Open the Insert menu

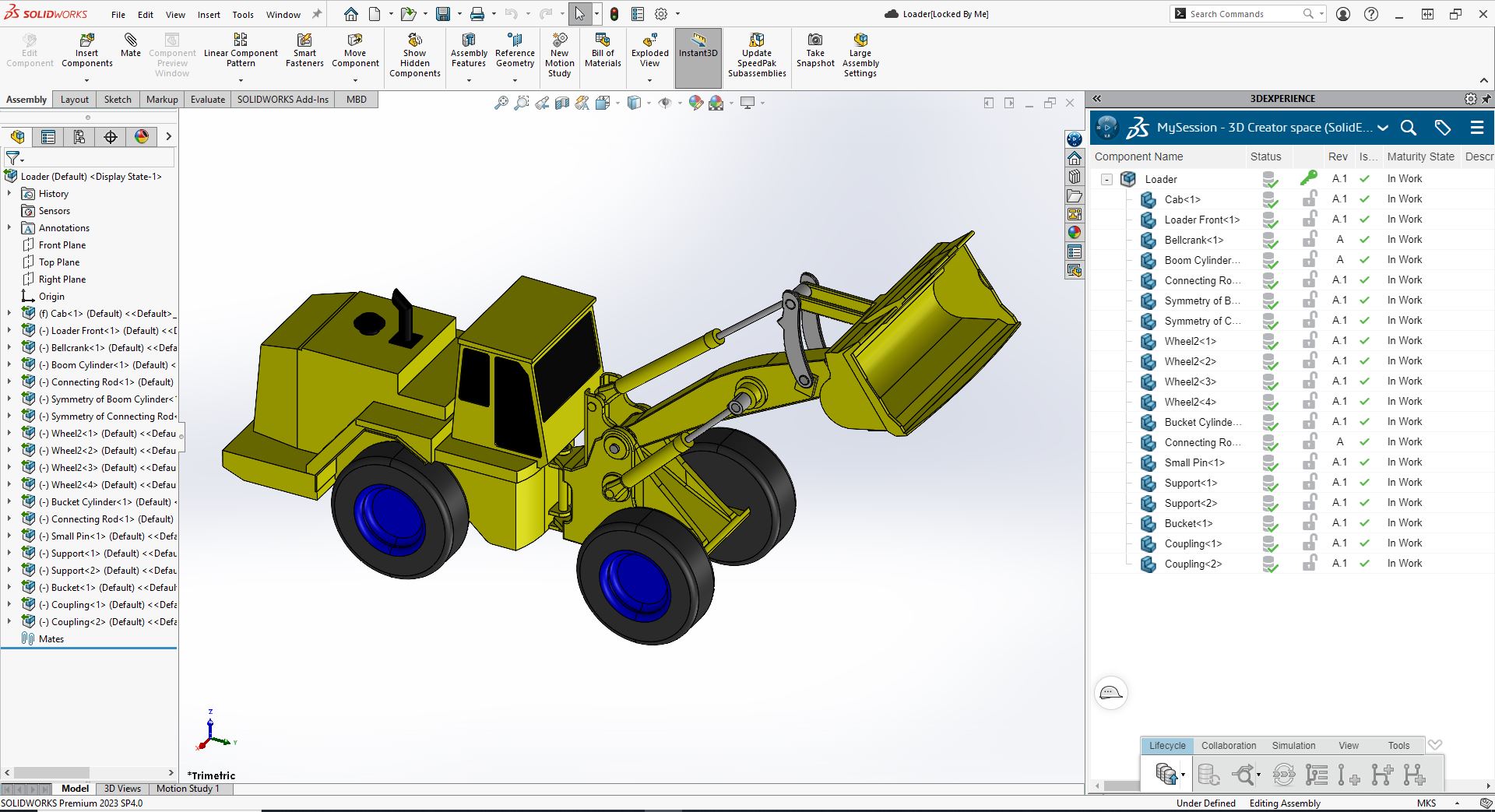pyautogui.click(x=209, y=14)
